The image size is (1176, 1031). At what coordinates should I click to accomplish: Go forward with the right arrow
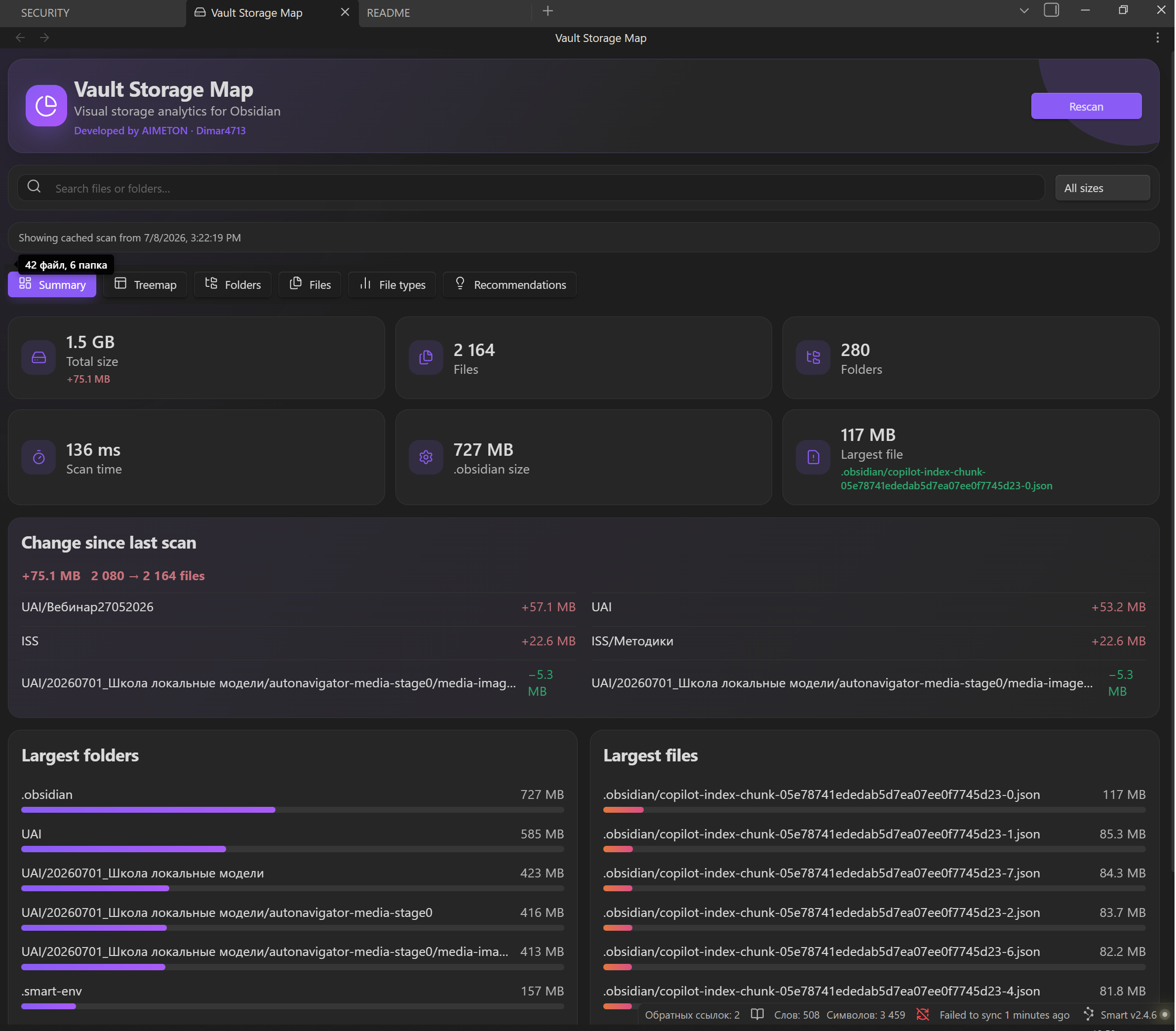(x=44, y=38)
